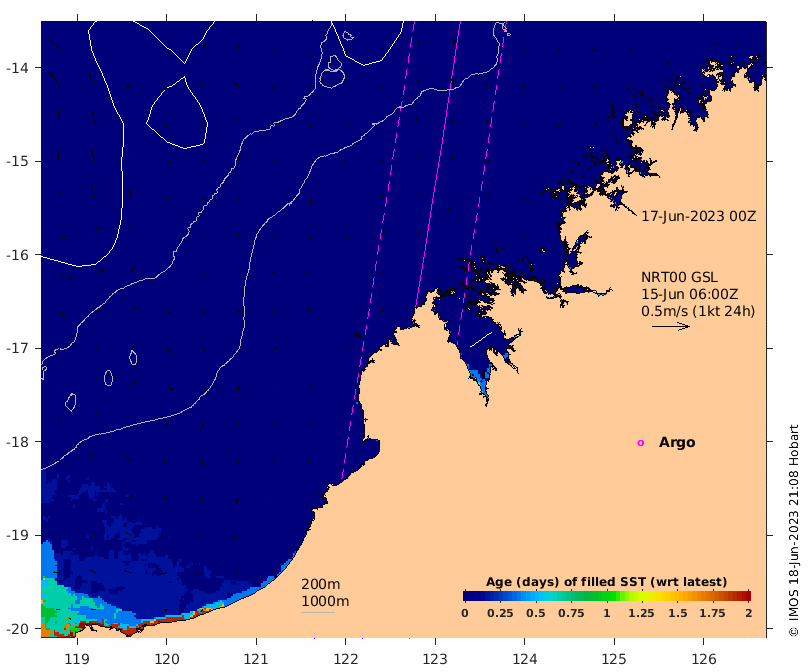This screenshot has width=810, height=672.
Task: Click the NRT00 GSL text label
Action: pyautogui.click(x=679, y=277)
